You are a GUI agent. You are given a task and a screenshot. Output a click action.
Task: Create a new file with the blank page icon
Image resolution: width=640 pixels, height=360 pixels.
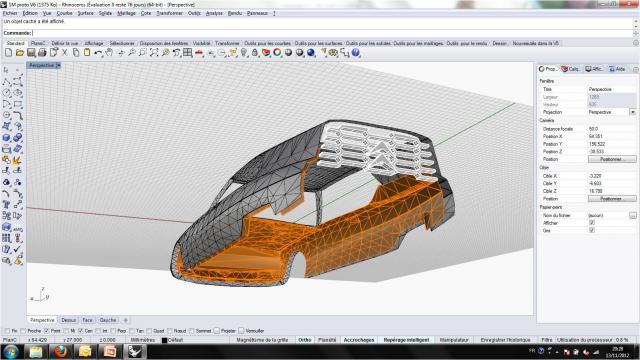click(x=9, y=53)
